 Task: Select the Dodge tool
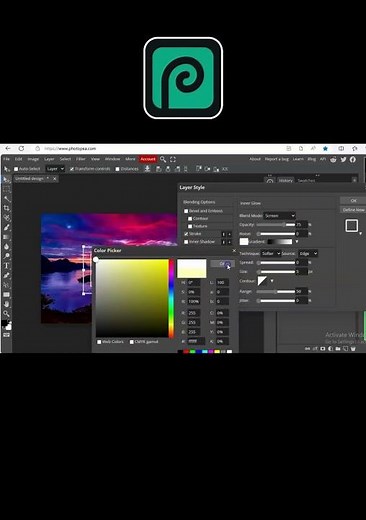[6, 256]
